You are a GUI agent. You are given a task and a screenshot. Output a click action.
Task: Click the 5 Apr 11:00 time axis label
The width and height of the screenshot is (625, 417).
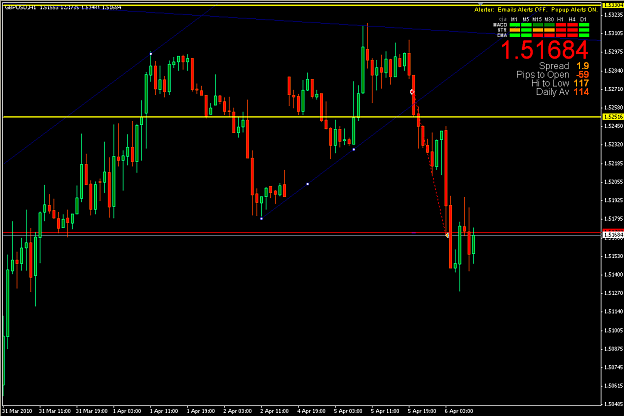385,411
